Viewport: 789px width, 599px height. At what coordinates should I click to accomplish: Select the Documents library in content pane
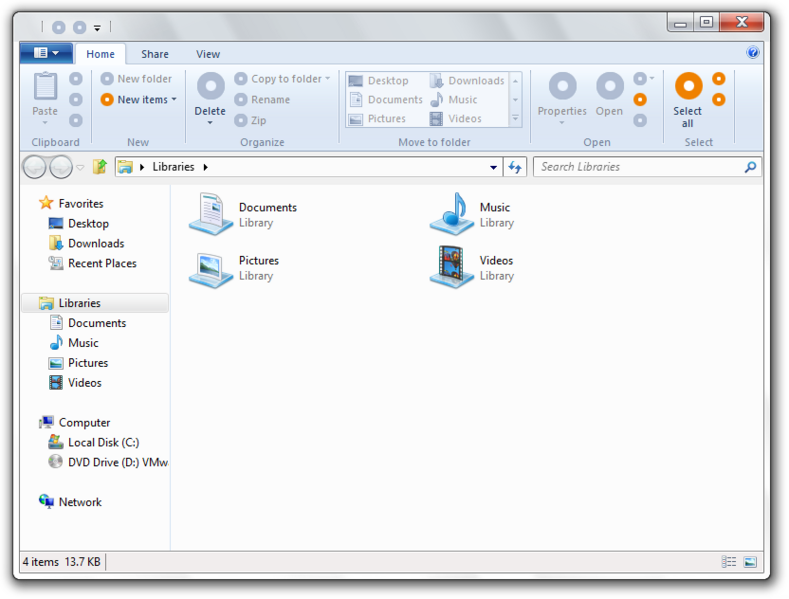[x=243, y=214]
